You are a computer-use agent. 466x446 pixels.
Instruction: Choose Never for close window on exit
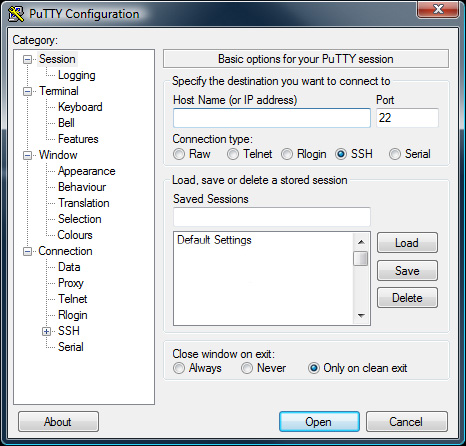click(247, 368)
